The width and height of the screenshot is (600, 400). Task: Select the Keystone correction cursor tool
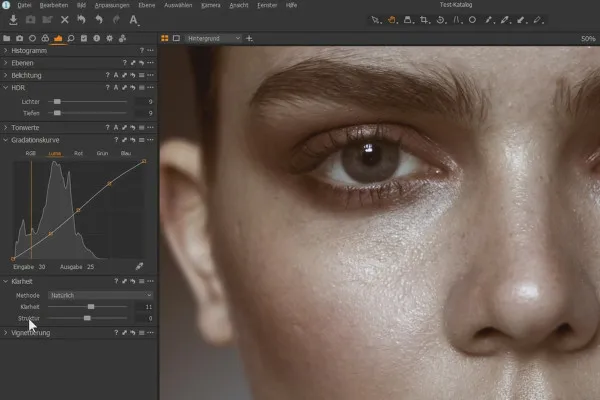pos(457,20)
